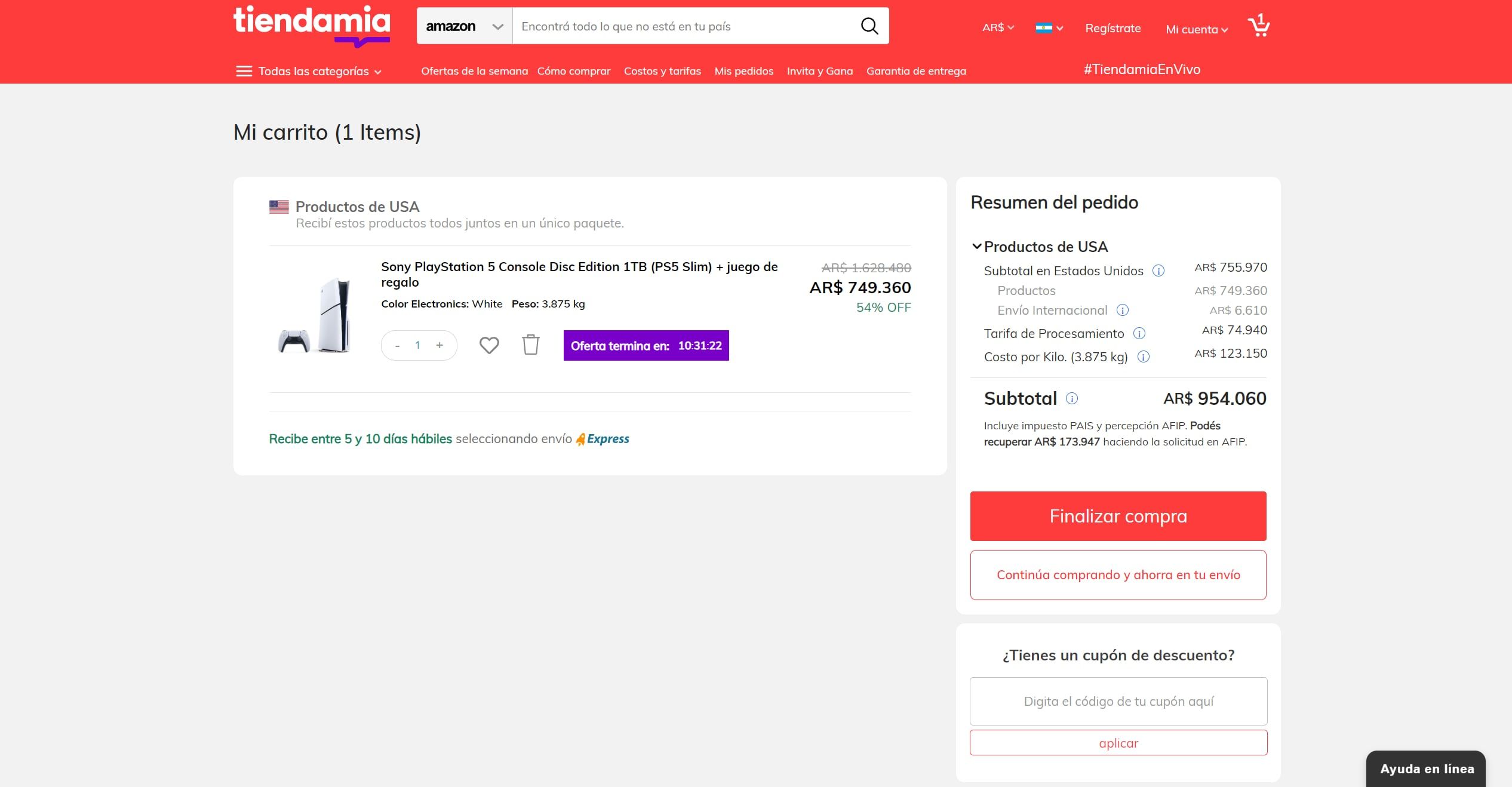Click the info icon beside Costo por Kilo
This screenshot has width=1512, height=787.
pyautogui.click(x=1144, y=356)
